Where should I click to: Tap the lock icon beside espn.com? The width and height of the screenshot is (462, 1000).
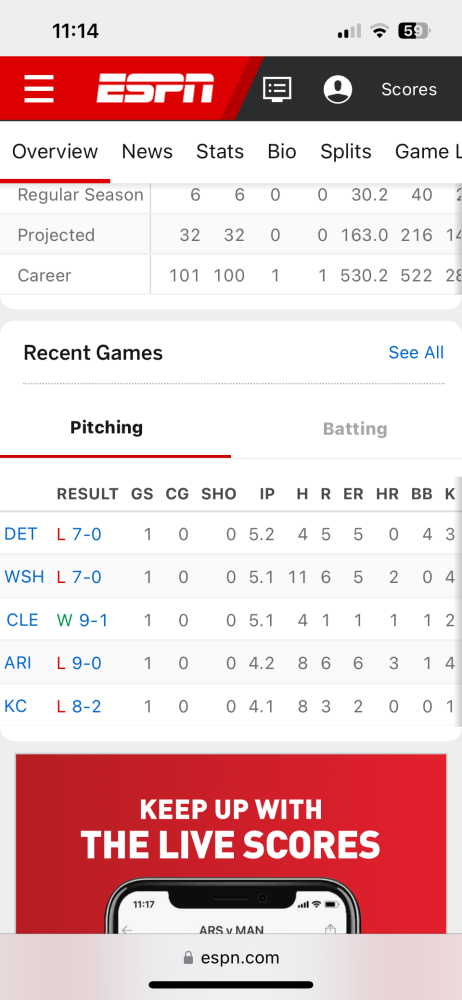[x=188, y=957]
